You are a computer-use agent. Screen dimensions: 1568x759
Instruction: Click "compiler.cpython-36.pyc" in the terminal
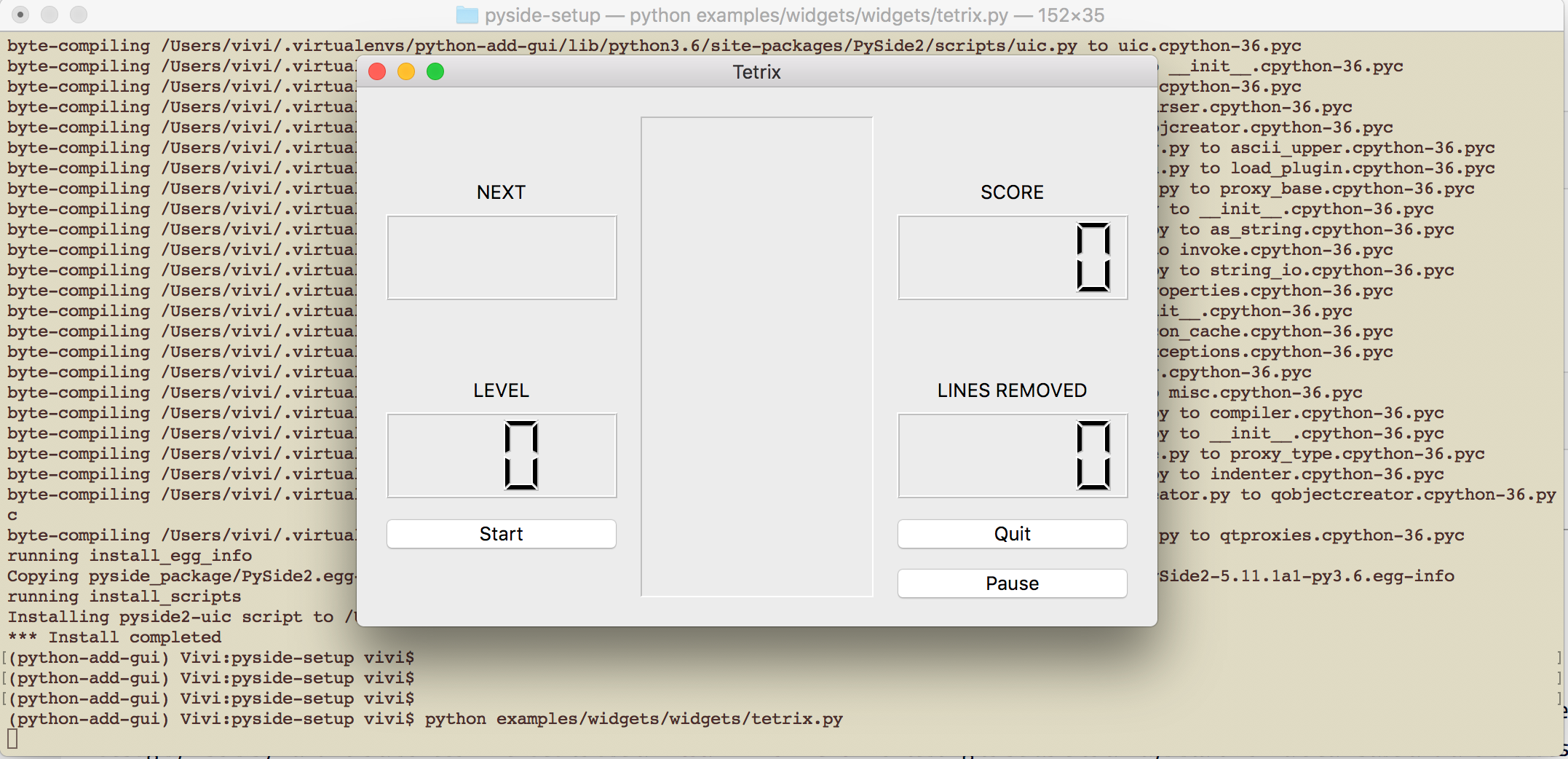(1327, 413)
